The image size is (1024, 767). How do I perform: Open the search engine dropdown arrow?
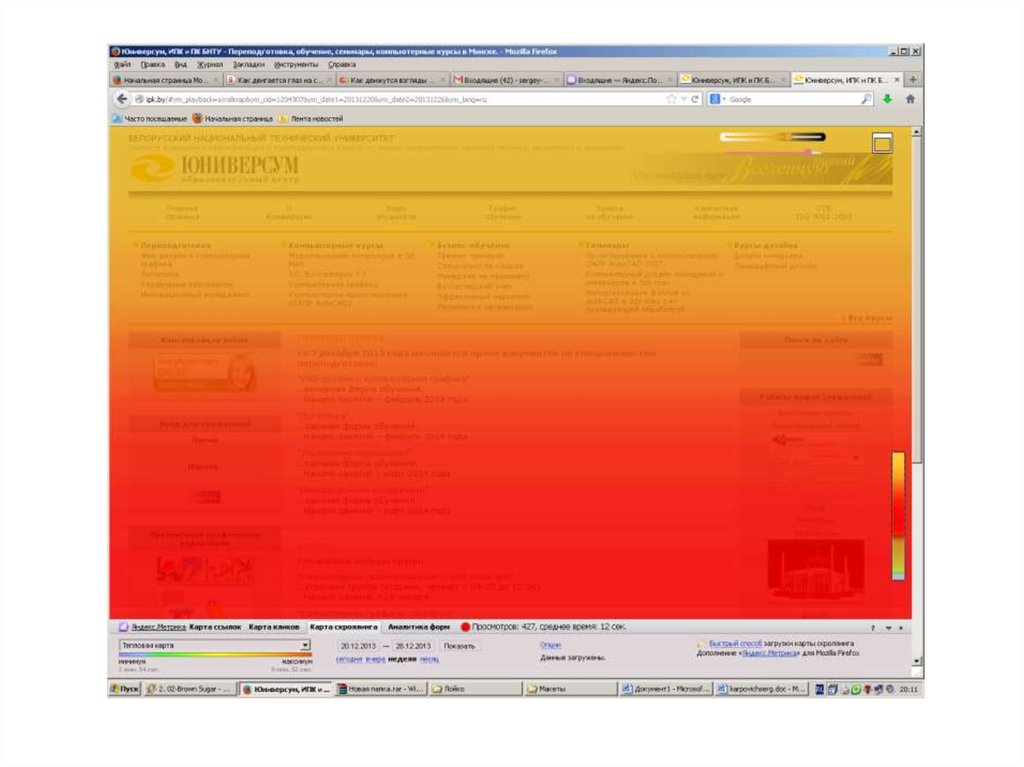724,99
